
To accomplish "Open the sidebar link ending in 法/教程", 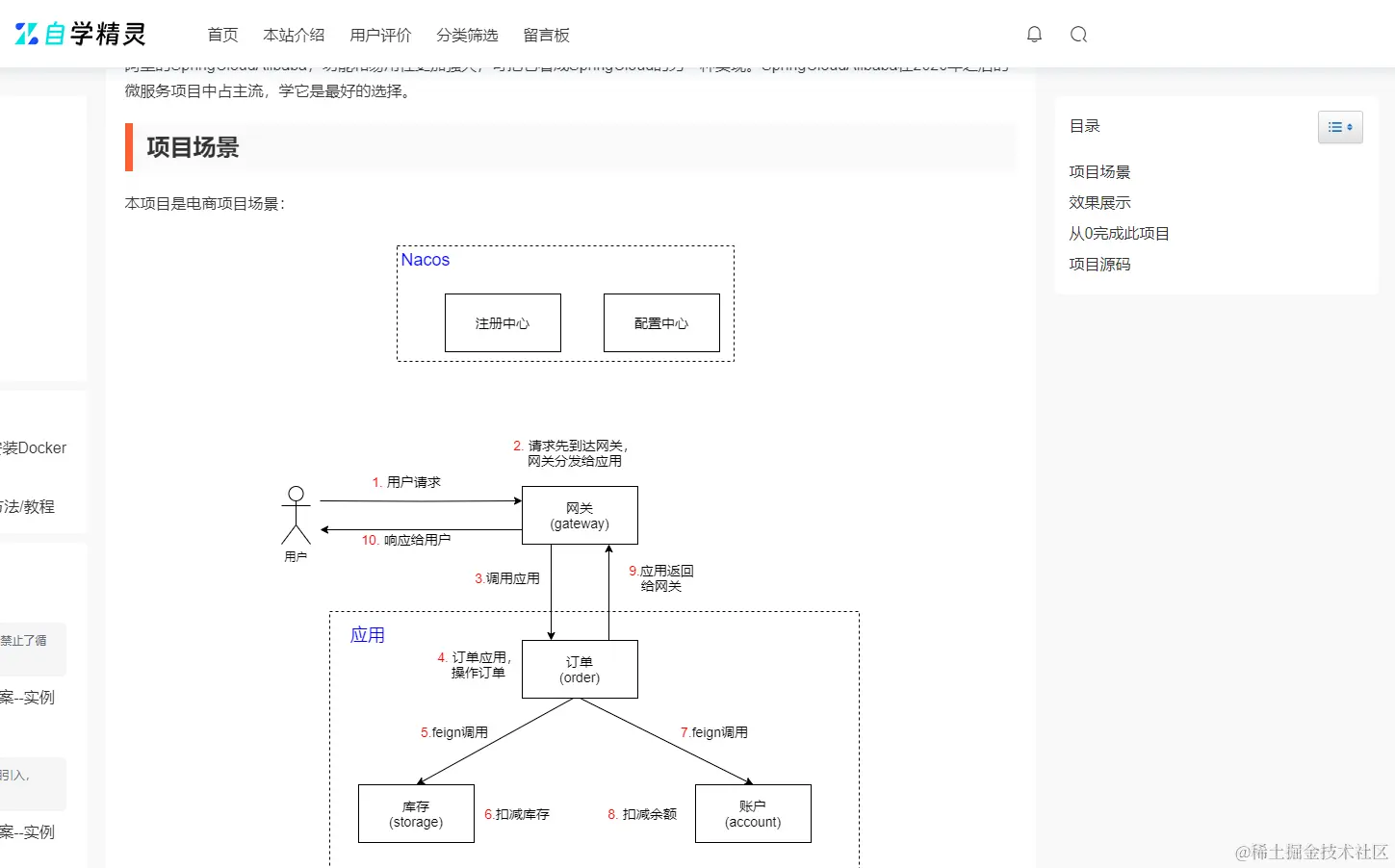I will point(27,507).
